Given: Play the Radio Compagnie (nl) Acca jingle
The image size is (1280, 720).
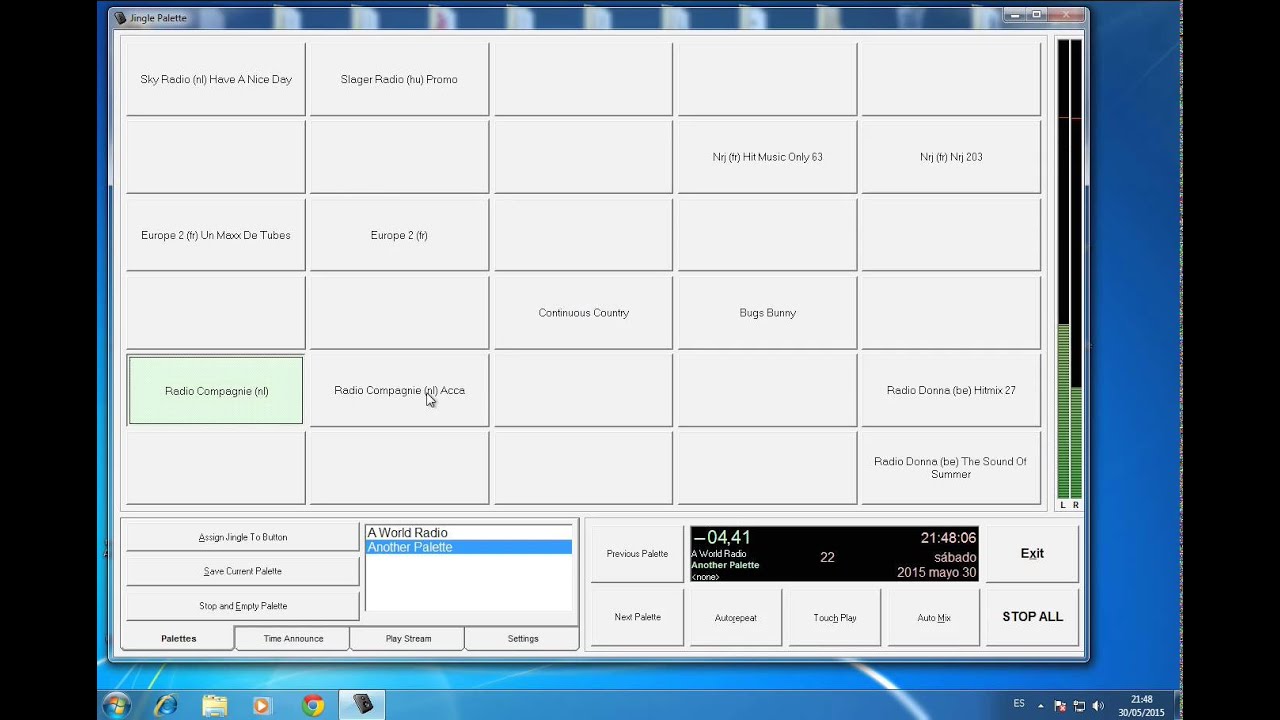Looking at the screenshot, I should pos(399,391).
